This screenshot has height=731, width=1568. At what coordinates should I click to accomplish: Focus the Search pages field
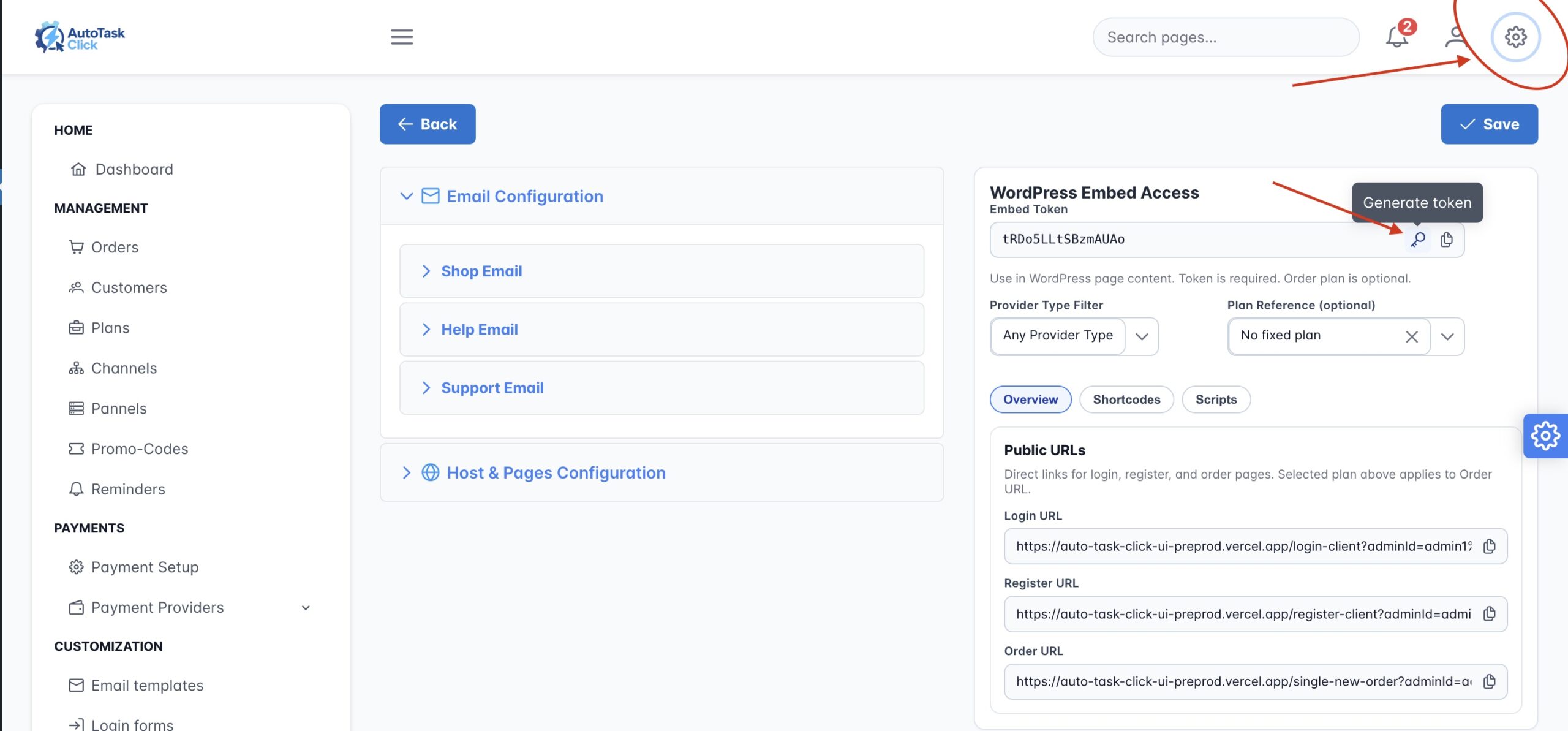1226,37
